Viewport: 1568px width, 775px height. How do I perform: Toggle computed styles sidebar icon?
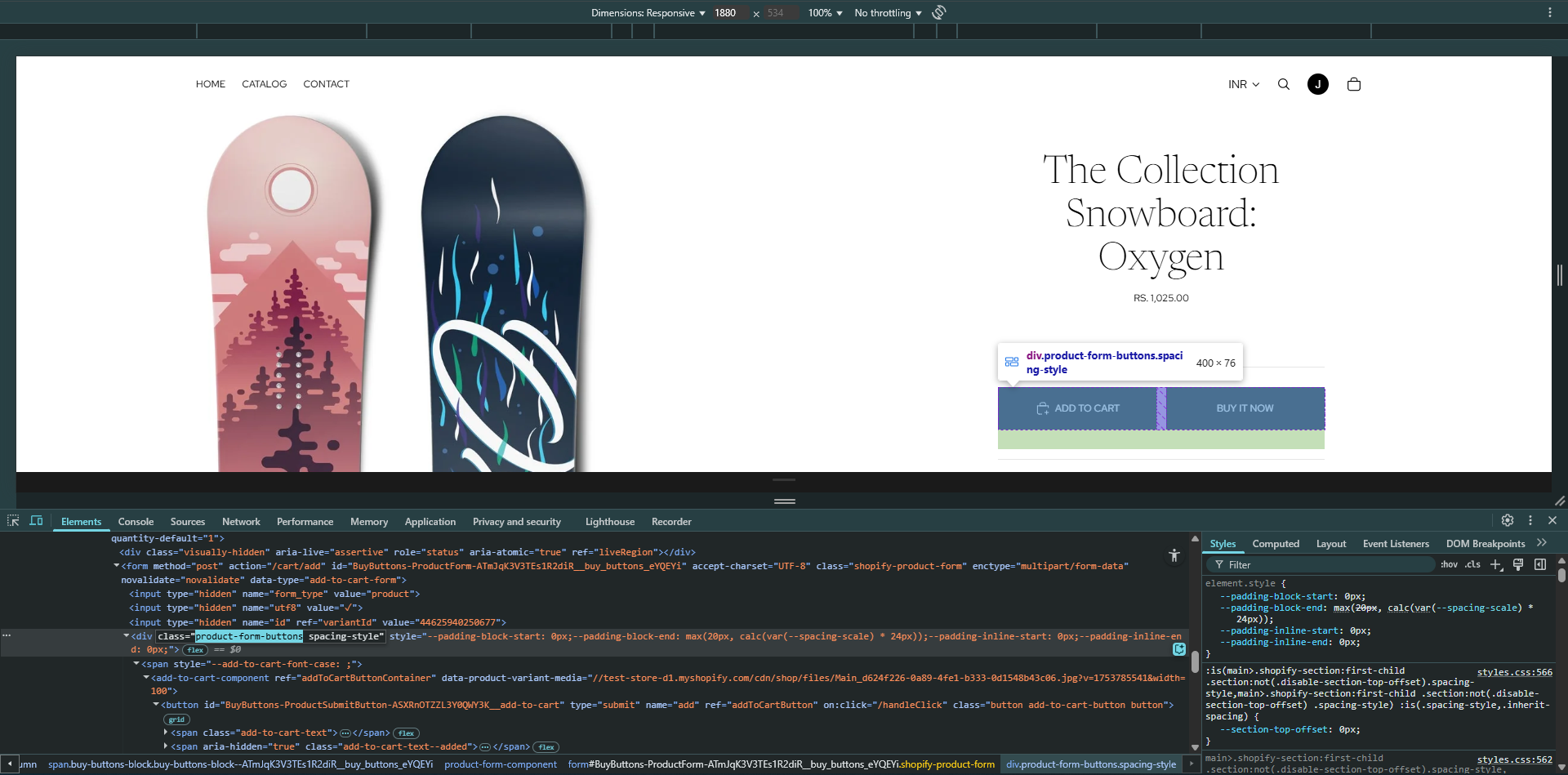[x=1540, y=564]
